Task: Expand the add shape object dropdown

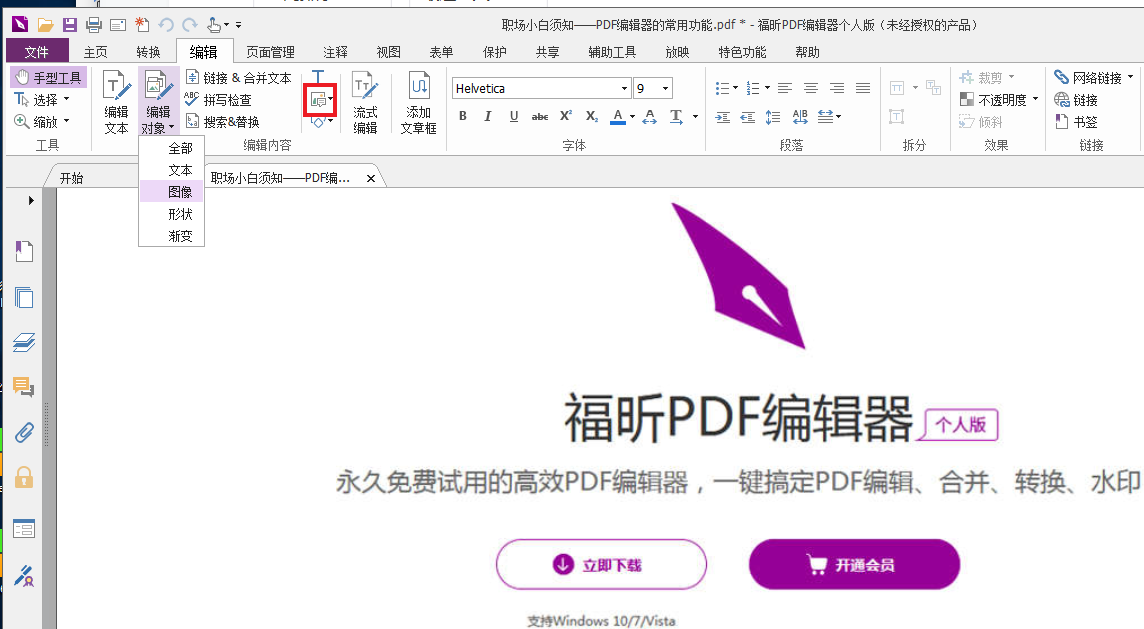Action: pos(331,121)
